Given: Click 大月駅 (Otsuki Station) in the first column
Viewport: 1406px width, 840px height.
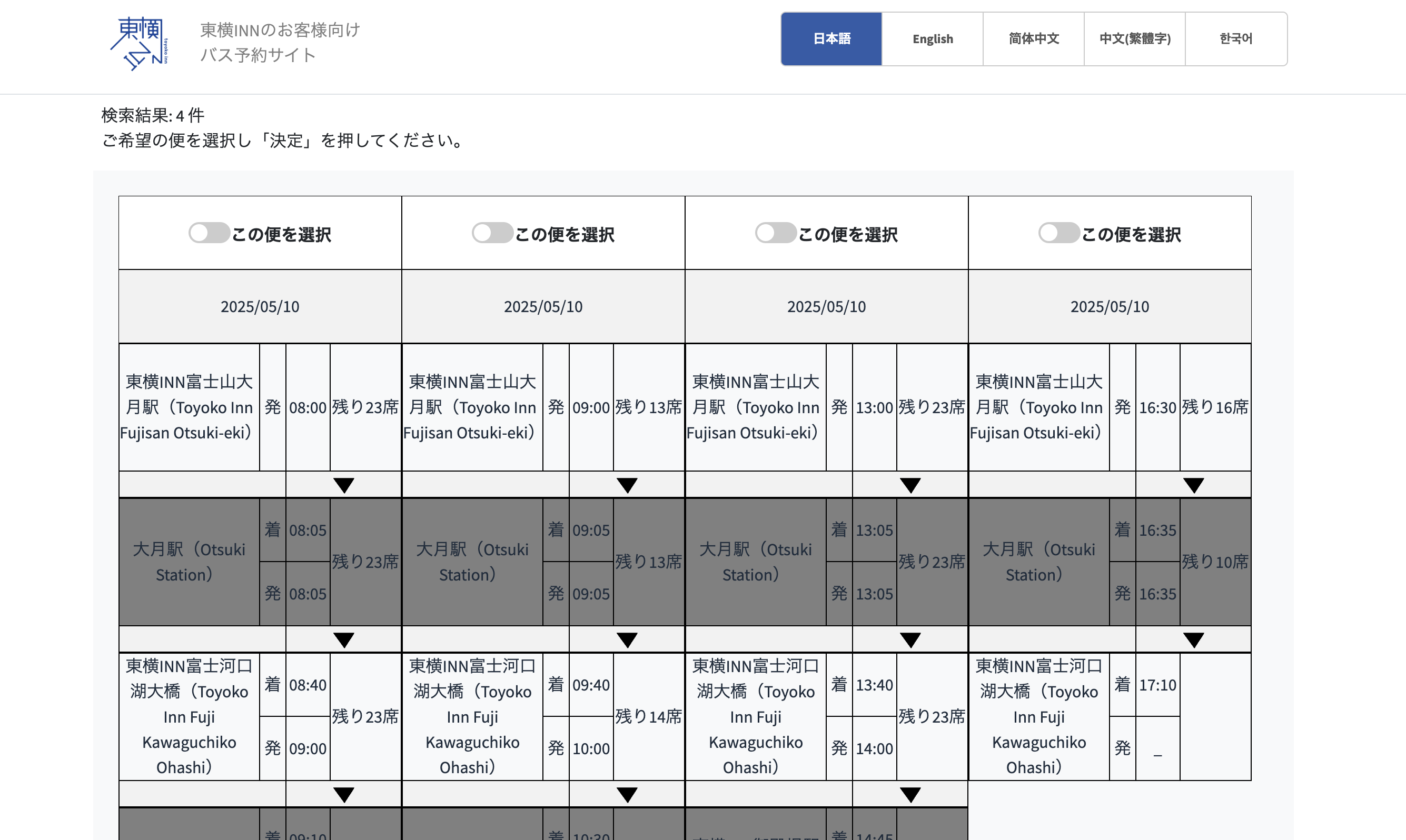Looking at the screenshot, I should [189, 562].
